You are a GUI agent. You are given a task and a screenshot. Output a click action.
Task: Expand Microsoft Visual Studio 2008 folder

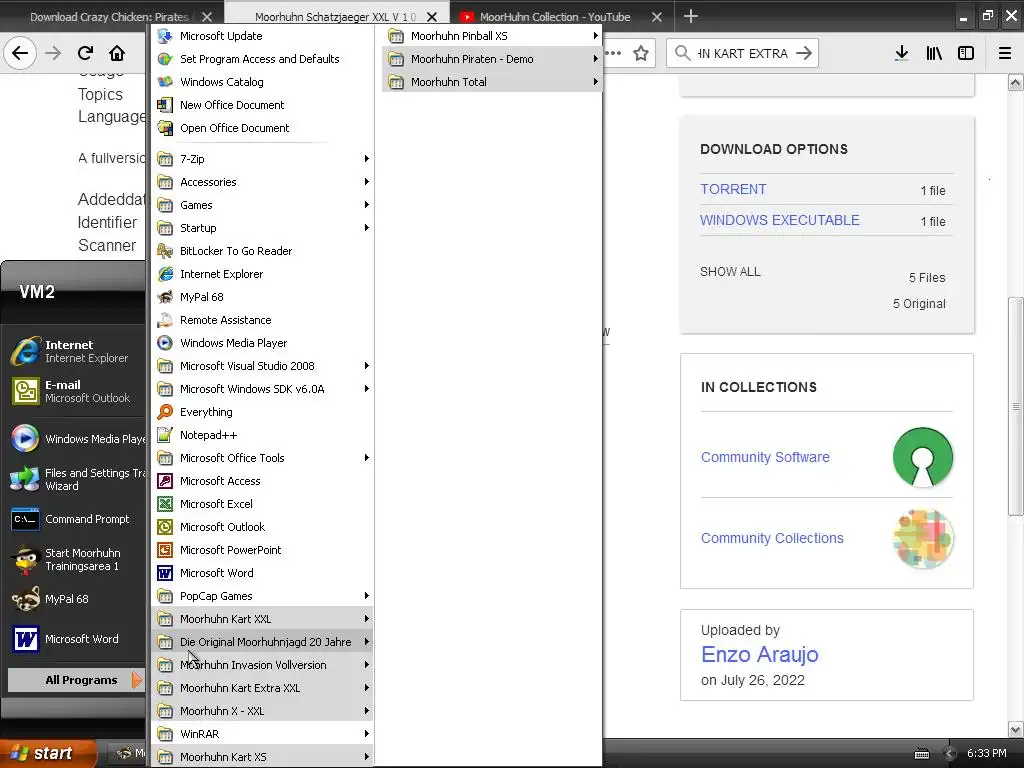pyautogui.click(x=262, y=366)
